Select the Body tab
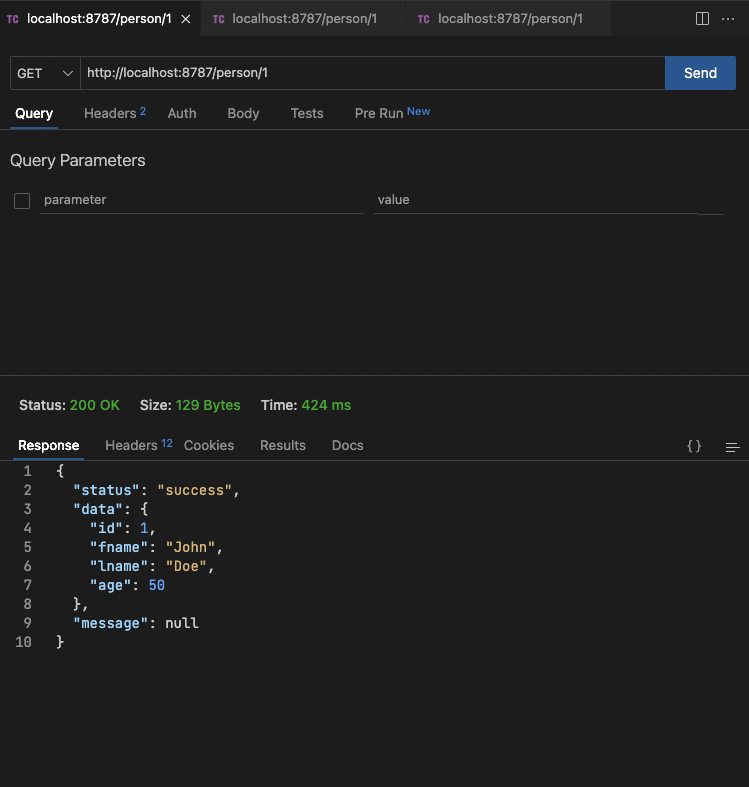This screenshot has height=787, width=749. tap(243, 113)
